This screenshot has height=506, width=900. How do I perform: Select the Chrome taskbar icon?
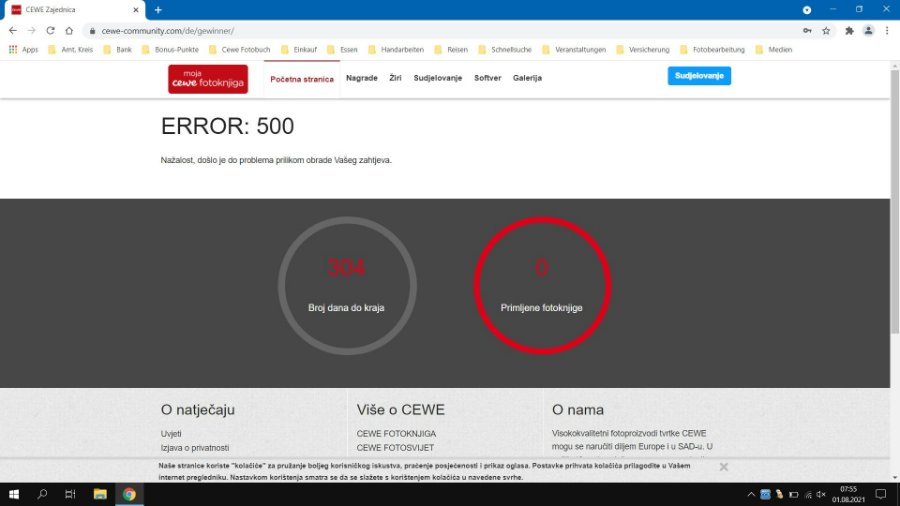129,494
